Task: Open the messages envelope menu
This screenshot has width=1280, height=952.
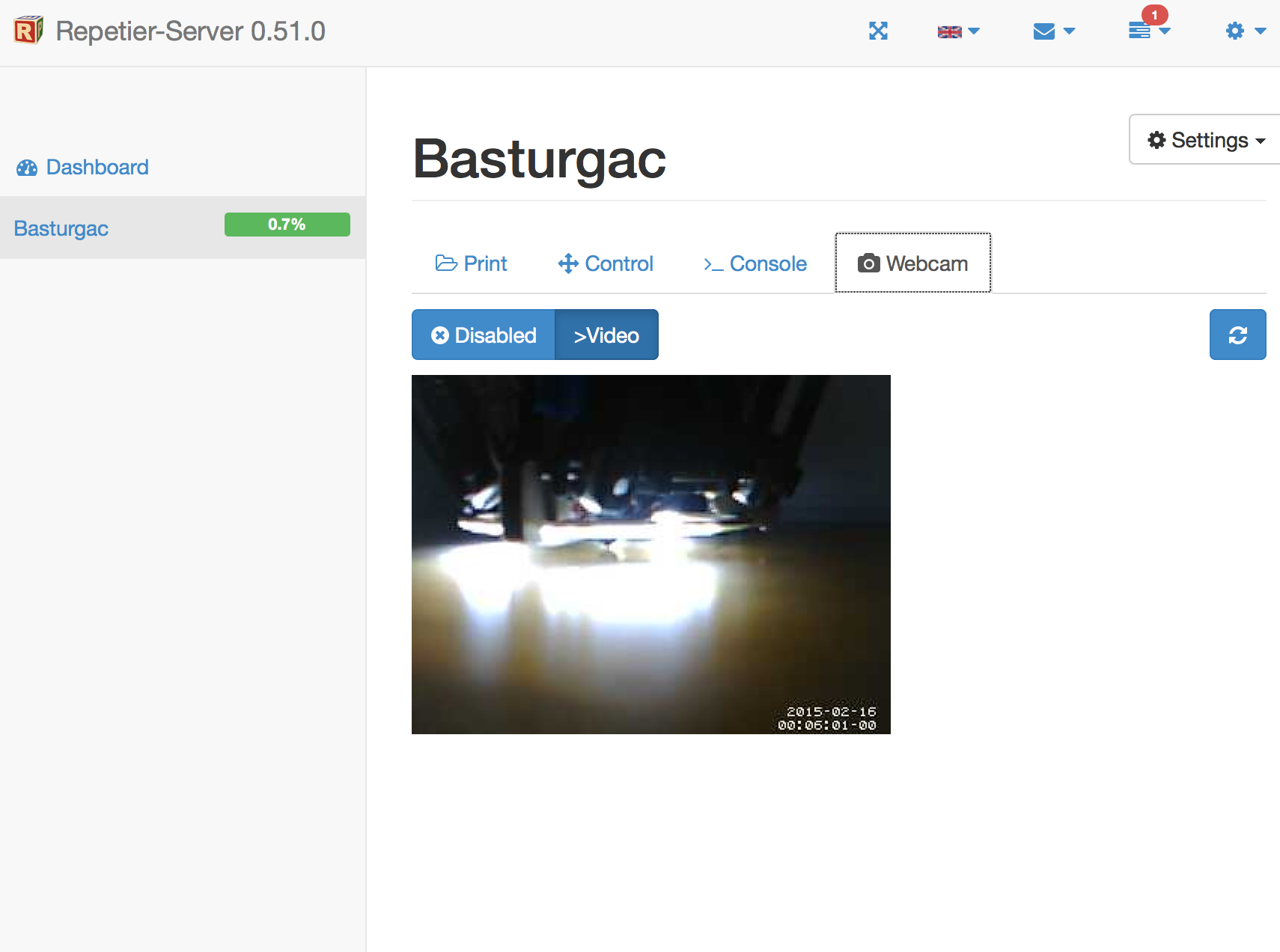Action: pyautogui.click(x=1053, y=31)
